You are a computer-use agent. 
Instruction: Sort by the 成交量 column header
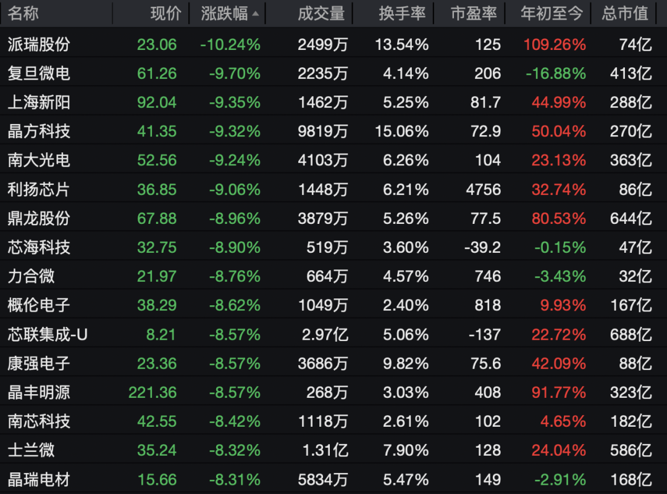pos(321,14)
